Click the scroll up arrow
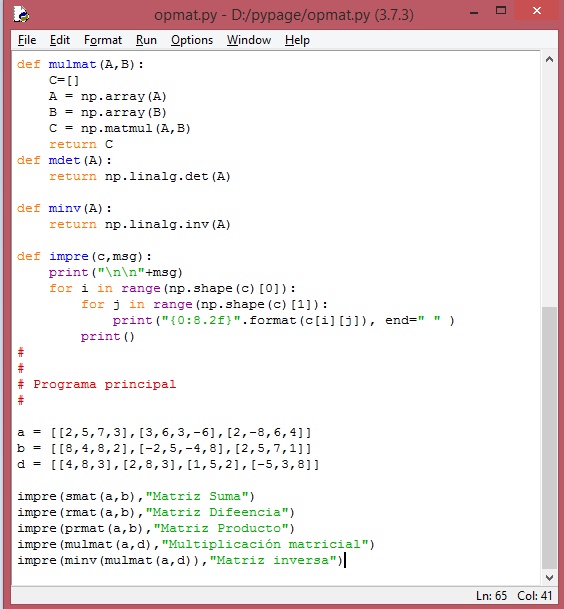The image size is (564, 609). click(549, 59)
